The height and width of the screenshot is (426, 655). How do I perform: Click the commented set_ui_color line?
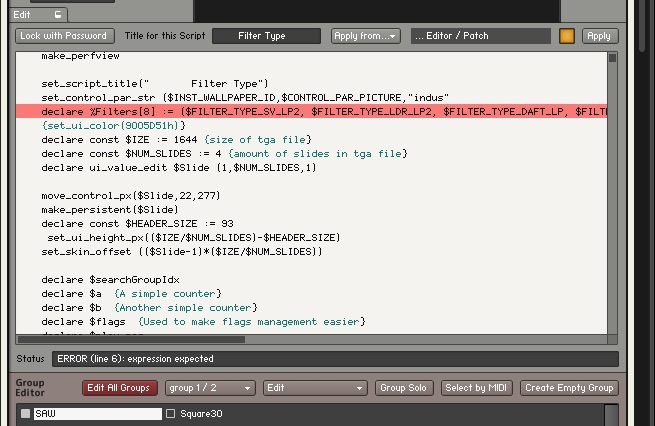(x=113, y=126)
